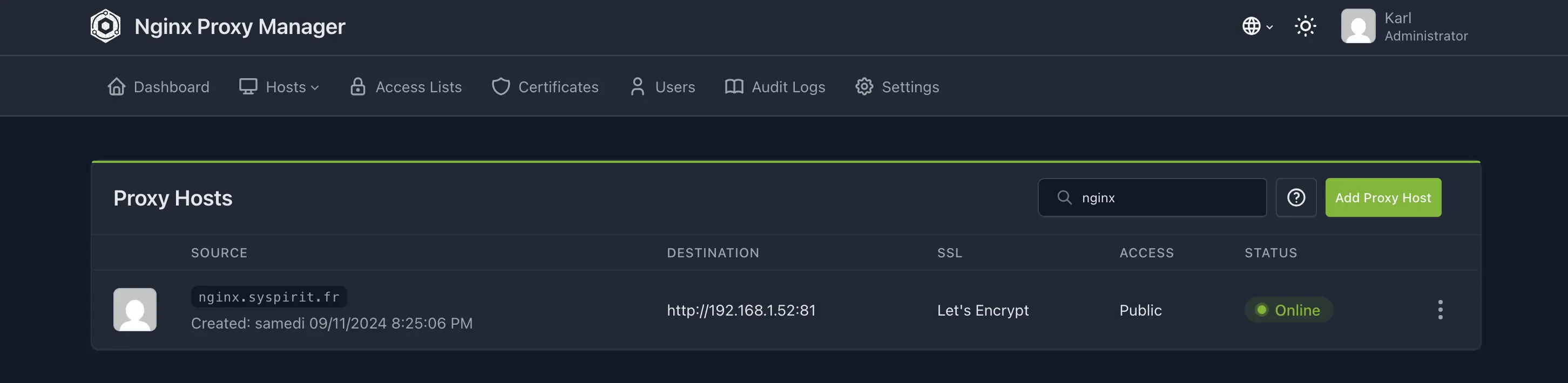Viewport: 1568px width, 383px height.
Task: Open Users via the person icon
Action: (637, 86)
